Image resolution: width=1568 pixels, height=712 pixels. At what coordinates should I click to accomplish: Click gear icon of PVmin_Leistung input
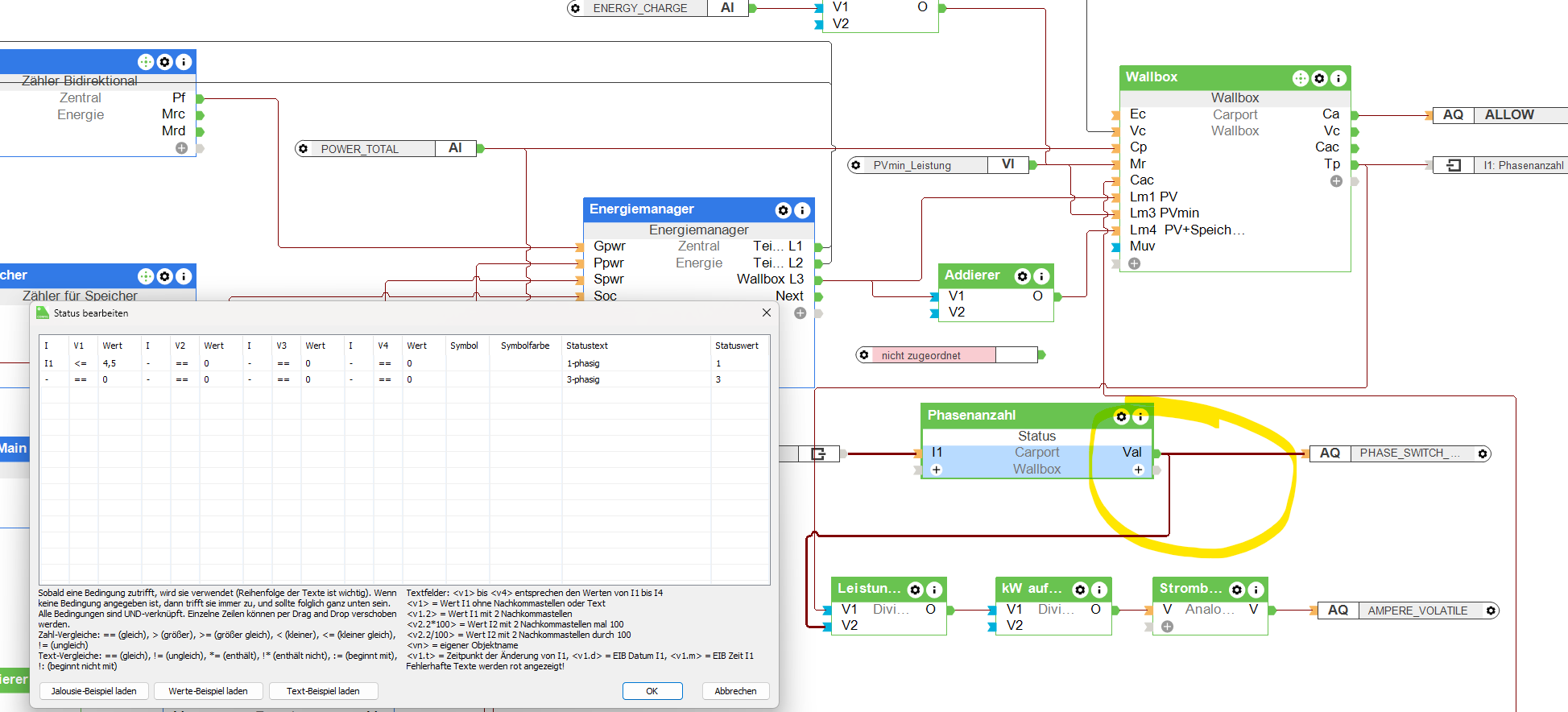(x=856, y=165)
